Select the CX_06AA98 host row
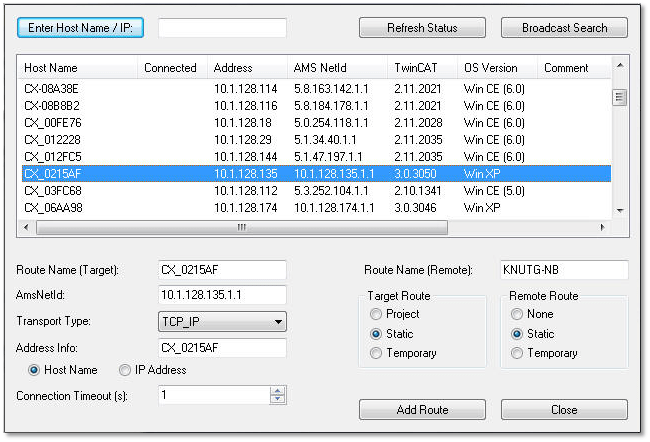 (316, 207)
